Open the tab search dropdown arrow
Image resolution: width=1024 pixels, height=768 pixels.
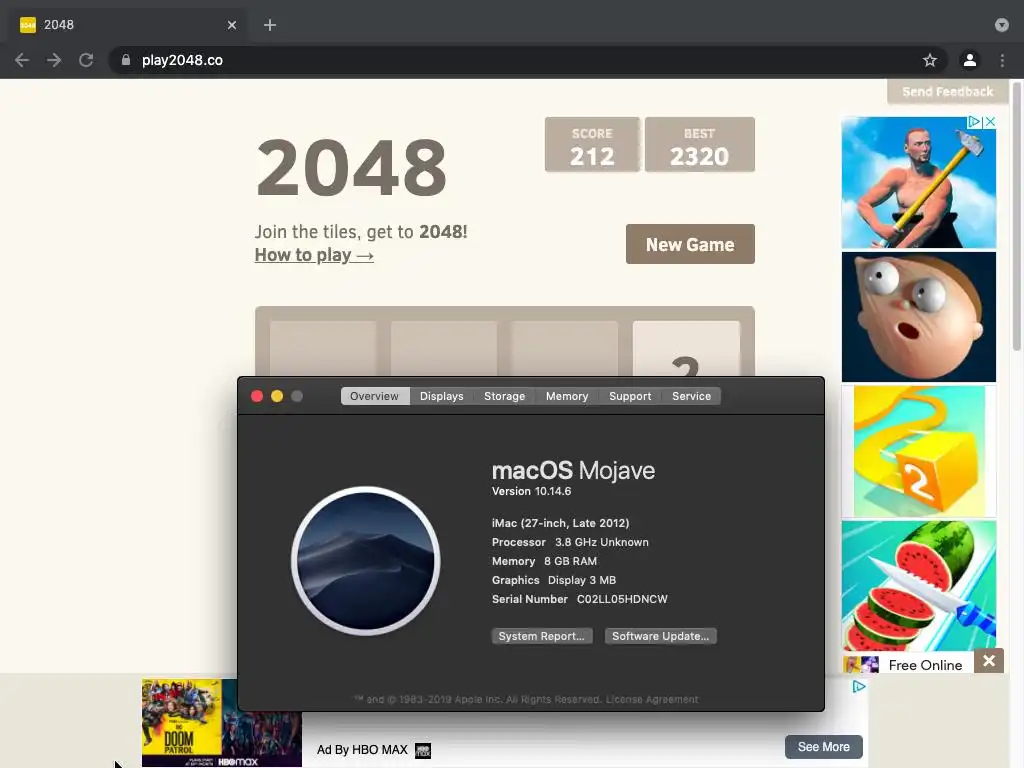[x=1002, y=25]
